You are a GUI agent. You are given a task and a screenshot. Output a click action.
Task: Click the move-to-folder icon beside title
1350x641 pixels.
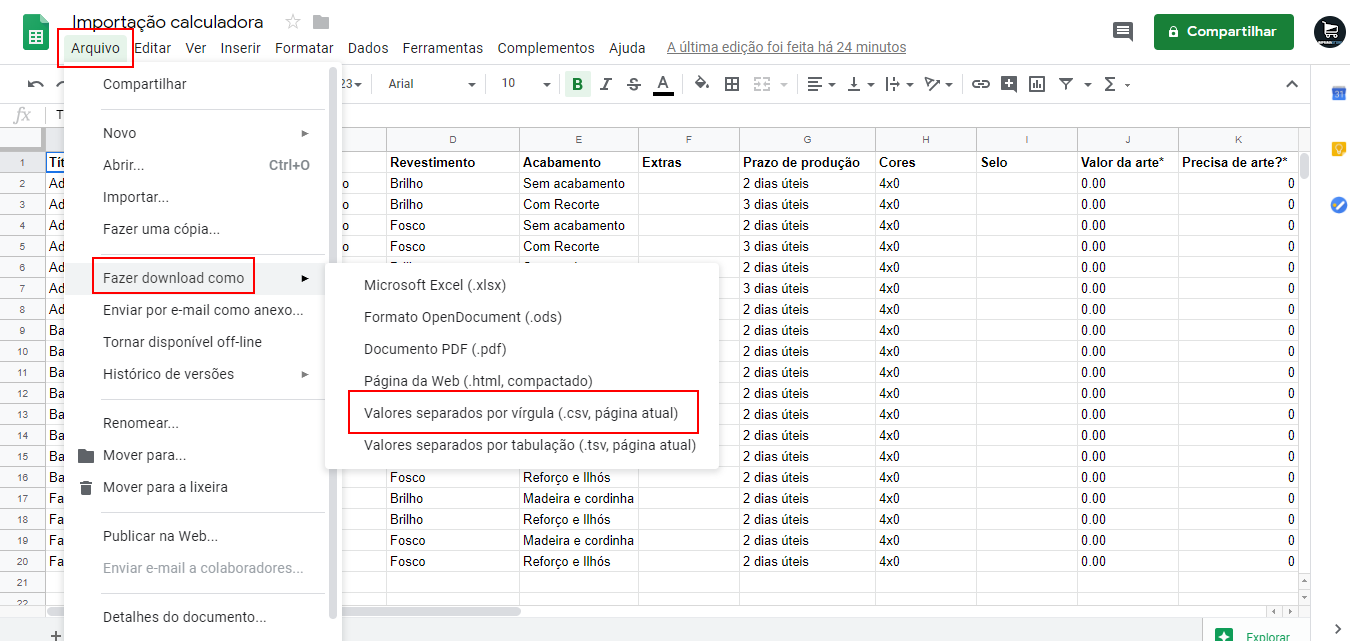[x=320, y=22]
